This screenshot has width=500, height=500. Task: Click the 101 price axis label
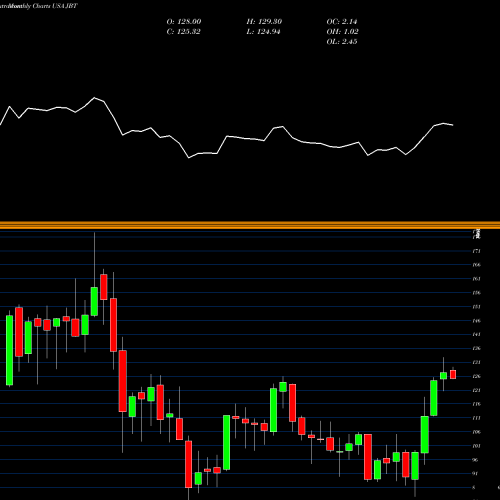click(476, 446)
